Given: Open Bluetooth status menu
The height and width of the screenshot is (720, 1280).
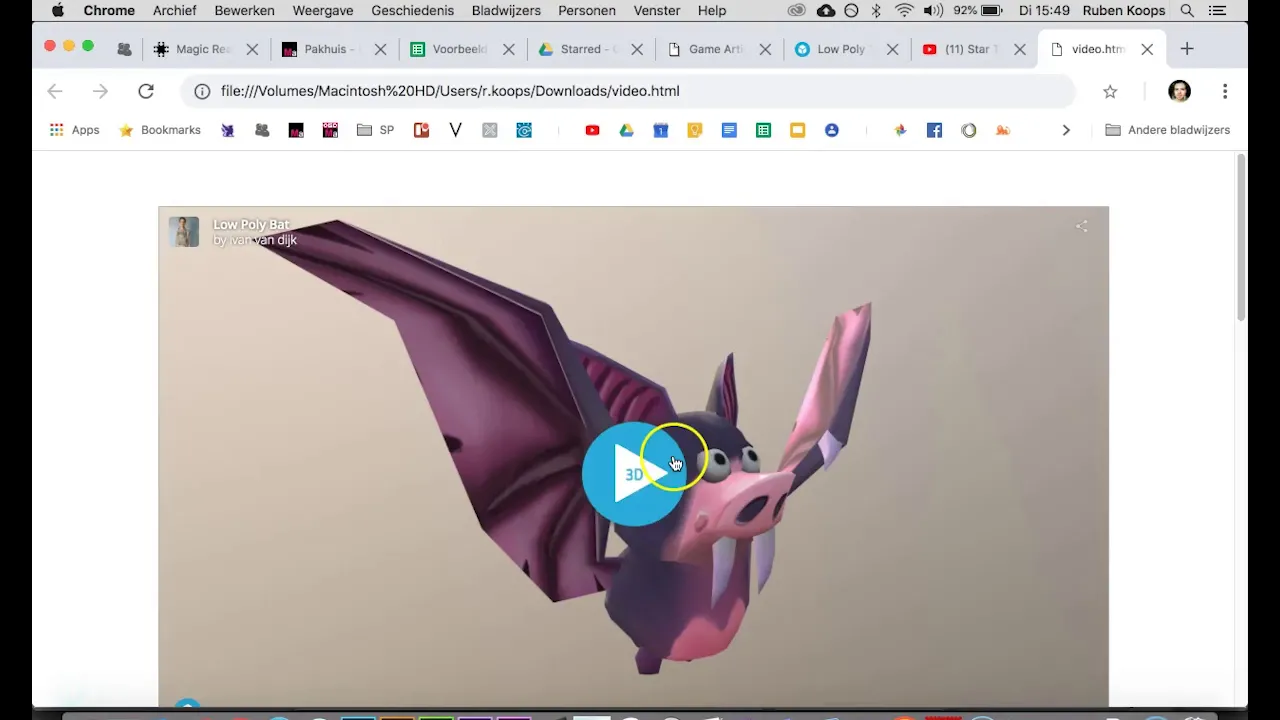Looking at the screenshot, I should point(877,11).
